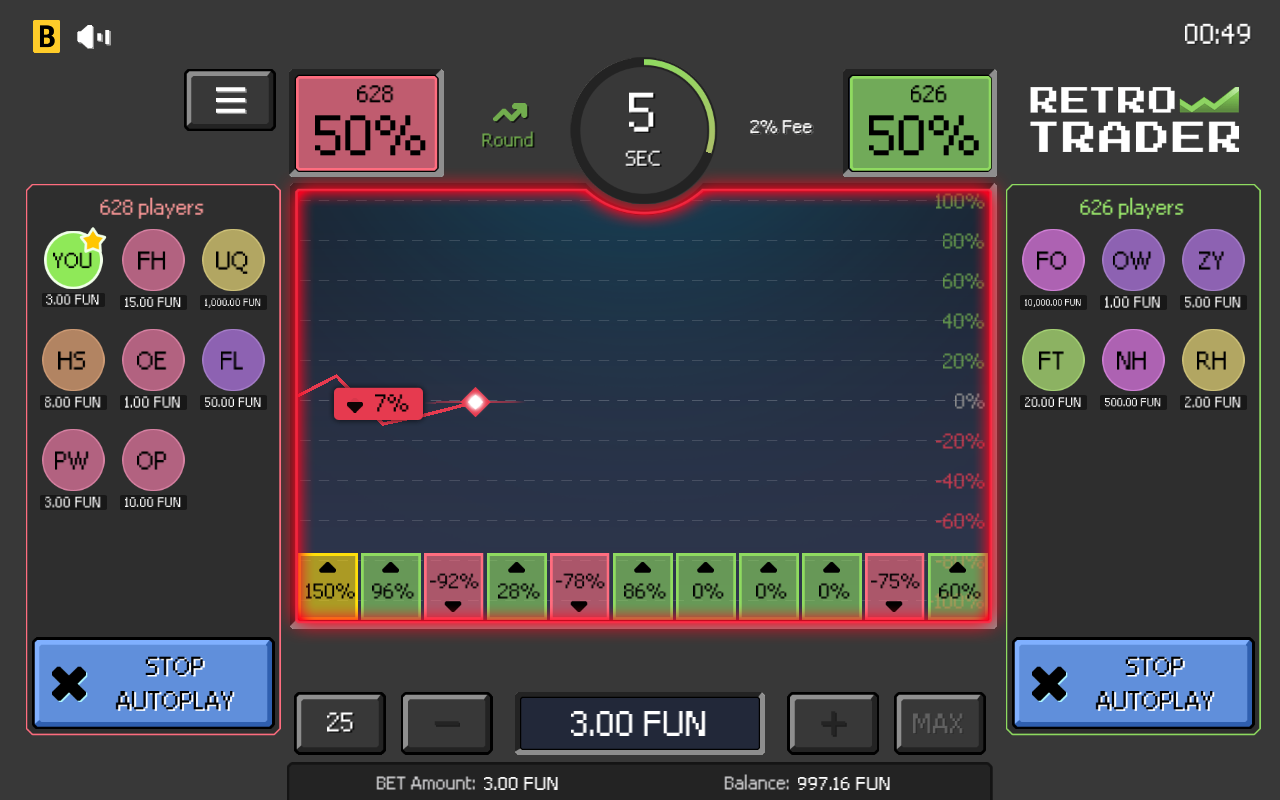Screen dimensions: 1280x800
Task: Open the hamburger menu
Action: tap(230, 100)
